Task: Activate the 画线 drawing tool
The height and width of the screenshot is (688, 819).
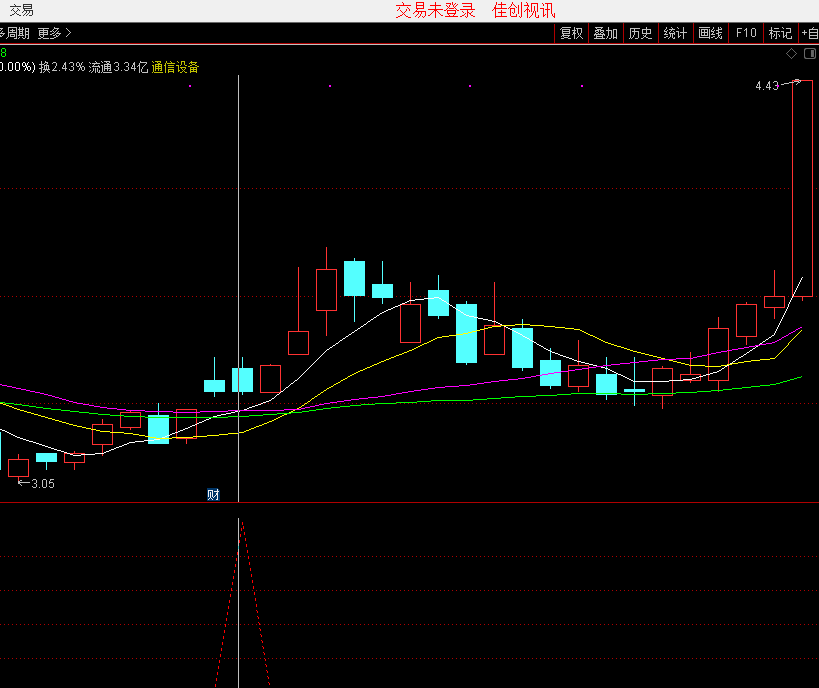Action: (x=710, y=33)
